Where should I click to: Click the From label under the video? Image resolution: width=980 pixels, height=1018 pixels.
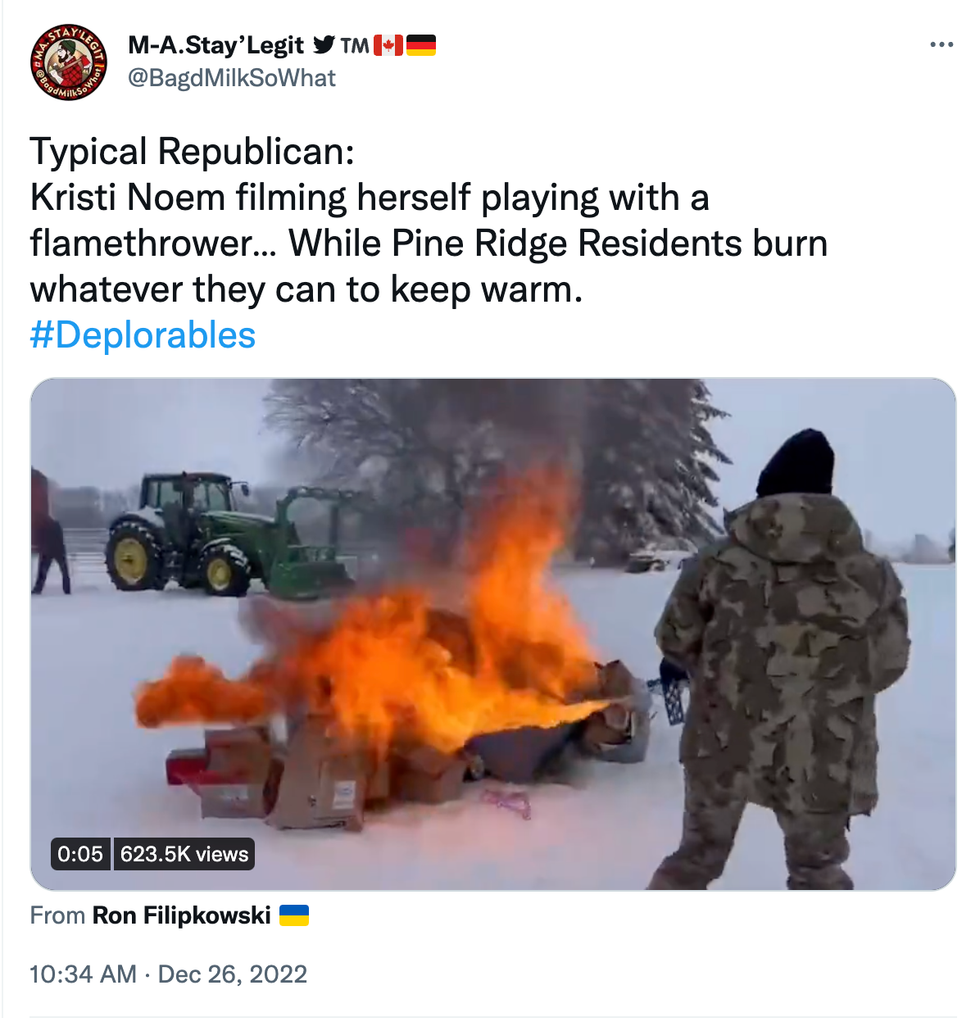(x=57, y=915)
